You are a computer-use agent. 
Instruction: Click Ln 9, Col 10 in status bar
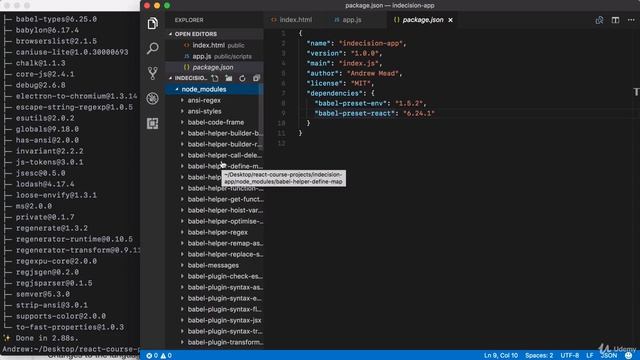coord(500,356)
